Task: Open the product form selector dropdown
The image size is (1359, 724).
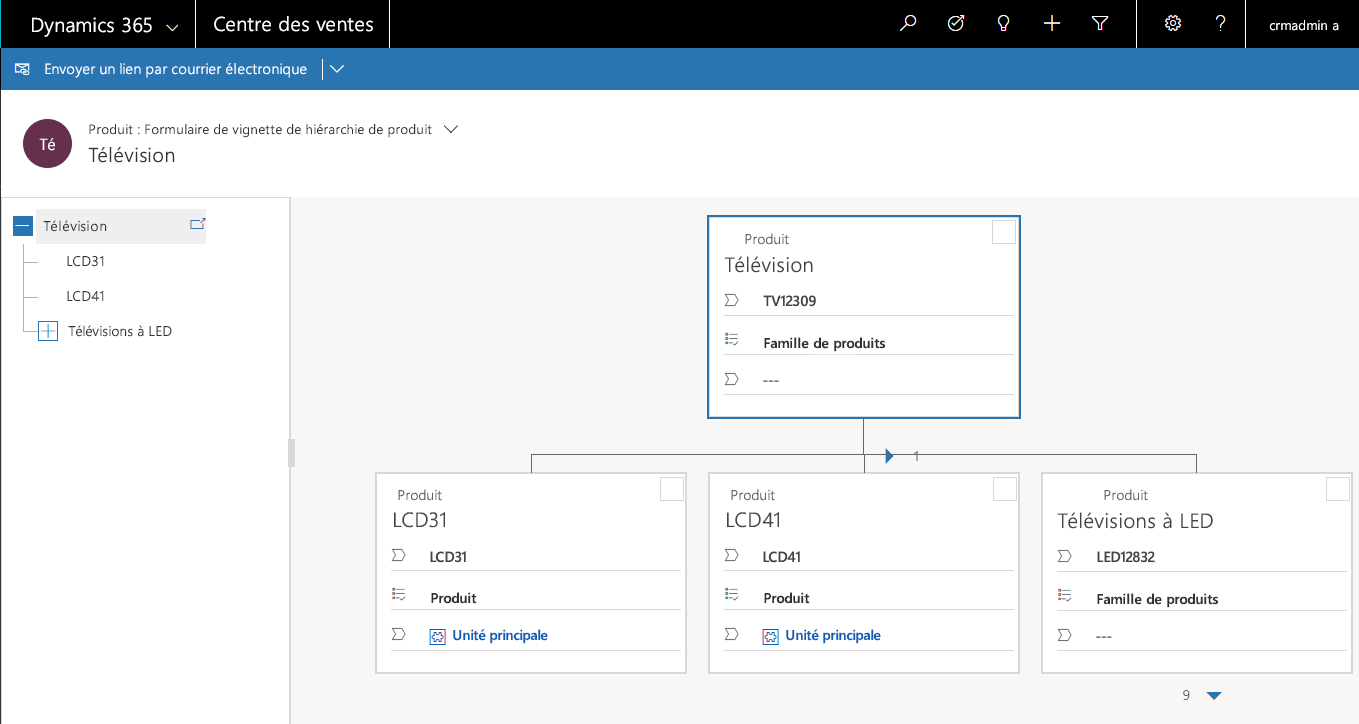Action: (451, 129)
